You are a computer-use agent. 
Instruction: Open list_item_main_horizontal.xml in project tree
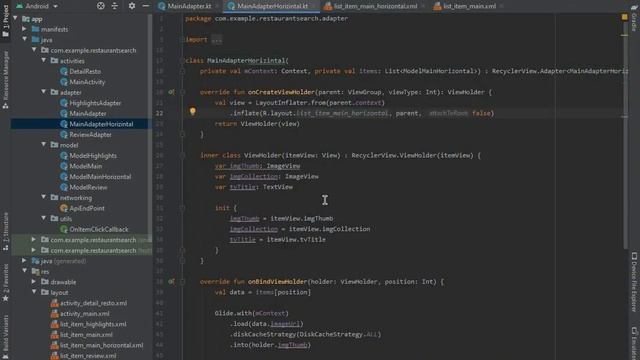(x=101, y=345)
